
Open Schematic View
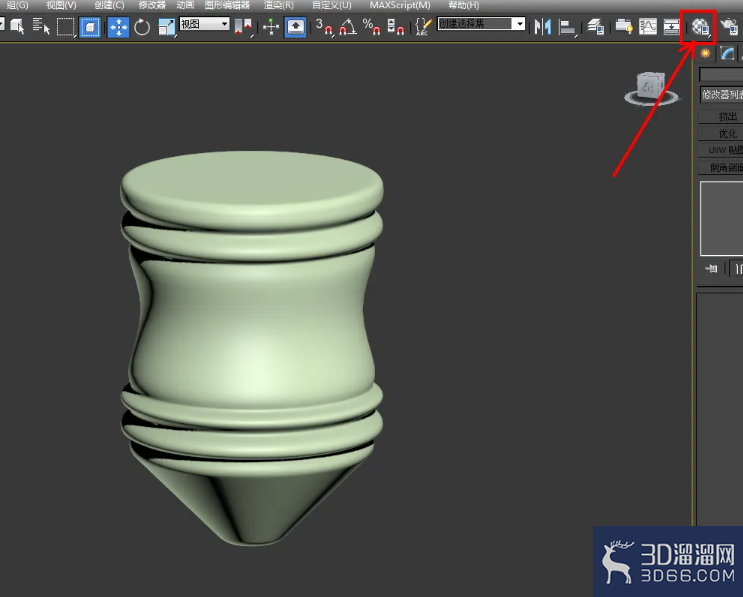(x=671, y=27)
